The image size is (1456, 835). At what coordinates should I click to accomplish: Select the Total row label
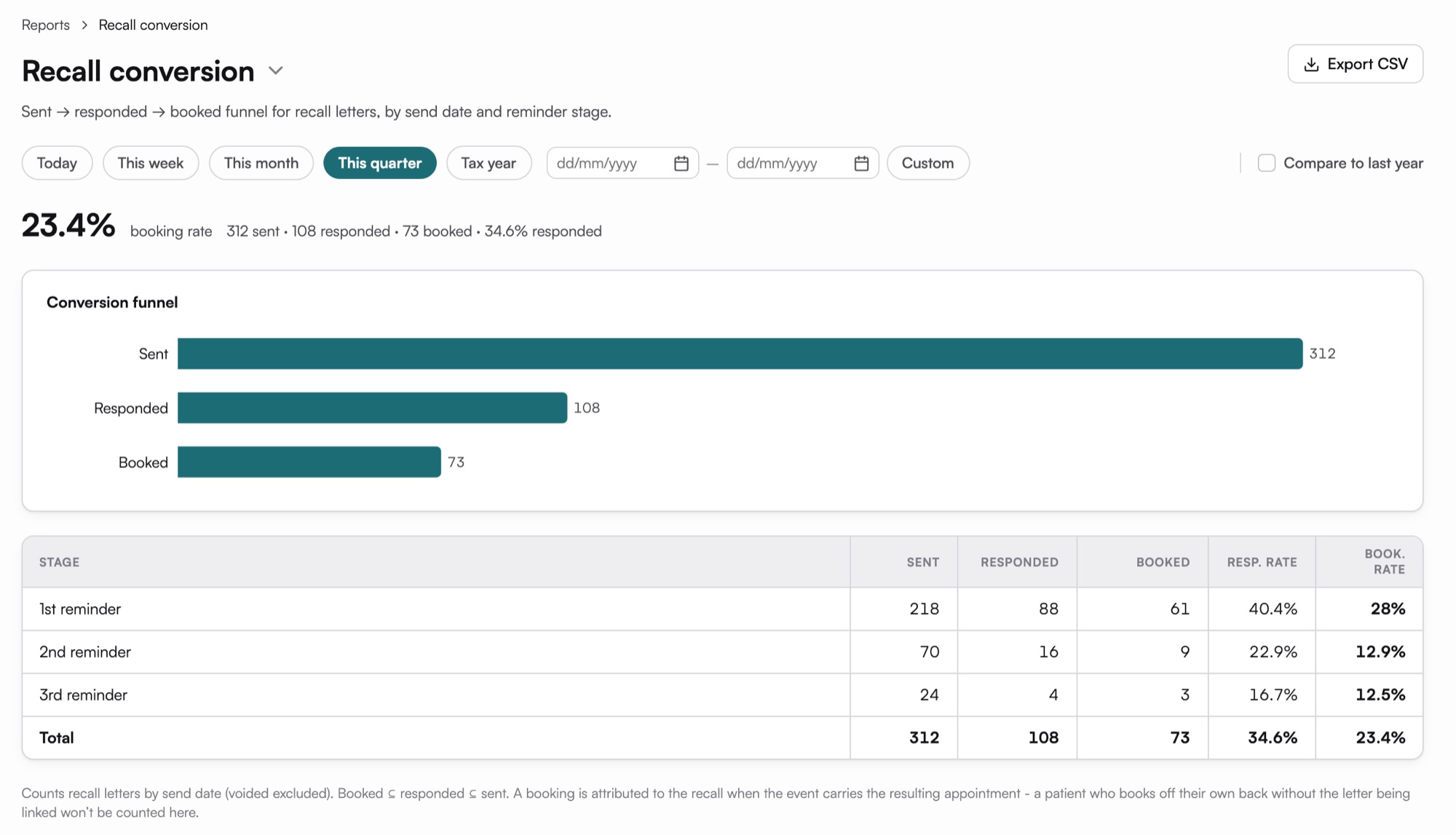57,737
